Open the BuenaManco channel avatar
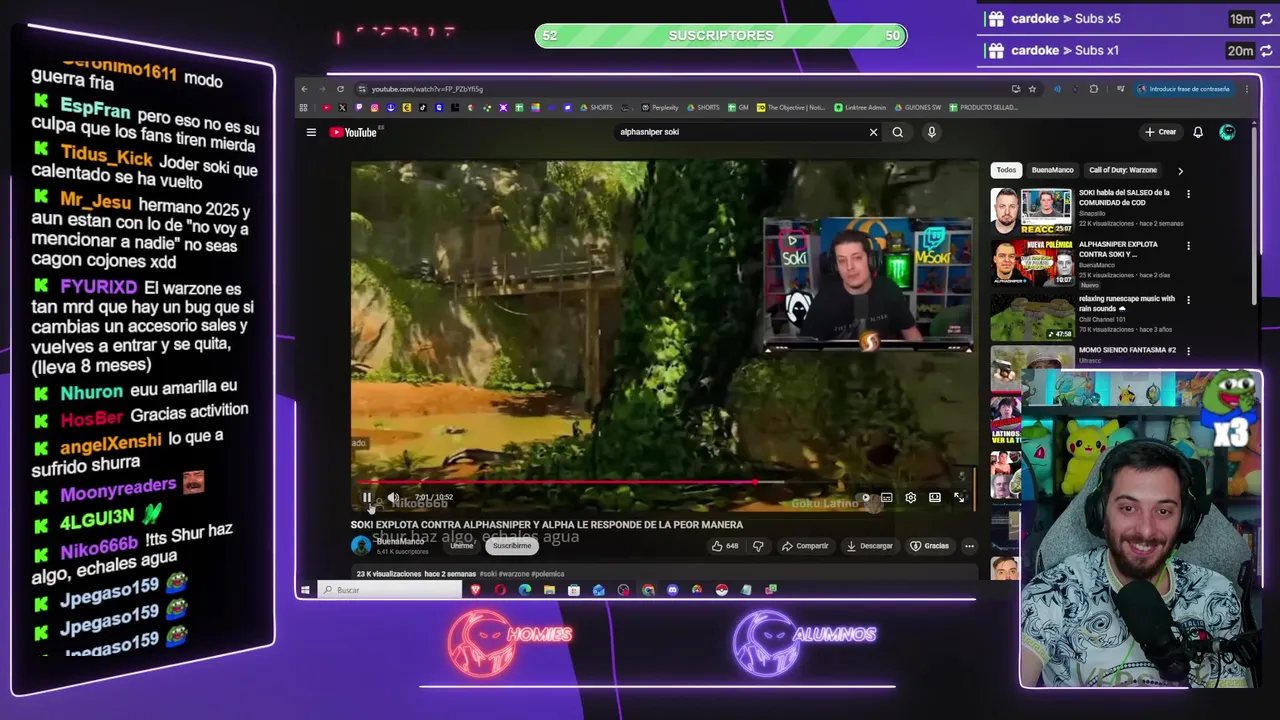1280x720 pixels. (361, 546)
